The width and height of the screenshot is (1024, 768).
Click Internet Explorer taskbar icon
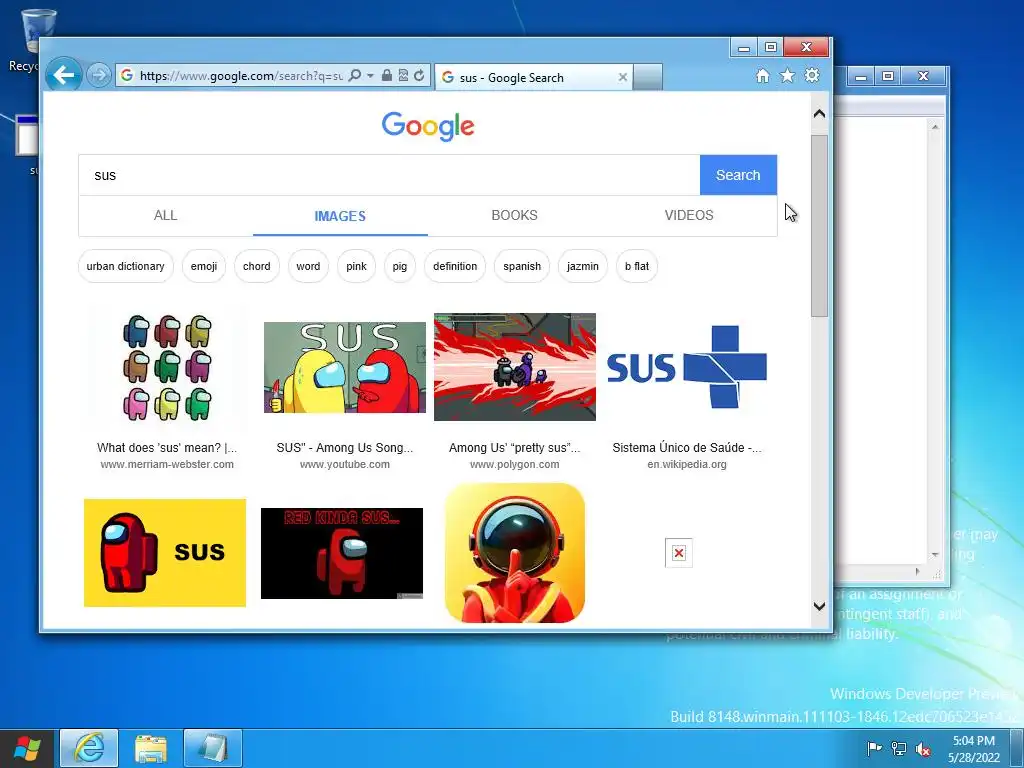tap(89, 748)
